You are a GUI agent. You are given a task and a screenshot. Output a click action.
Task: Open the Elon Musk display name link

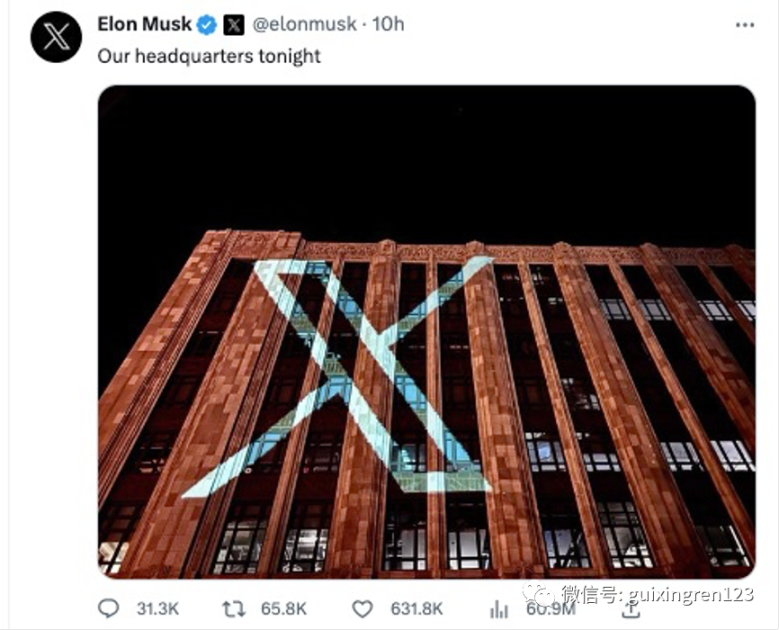coord(144,24)
